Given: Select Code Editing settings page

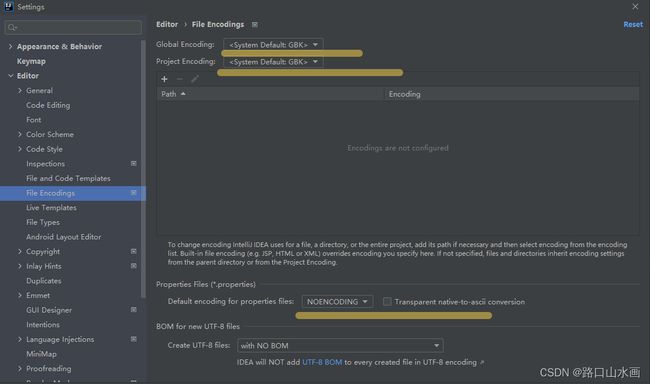Looking at the screenshot, I should click(x=48, y=105).
